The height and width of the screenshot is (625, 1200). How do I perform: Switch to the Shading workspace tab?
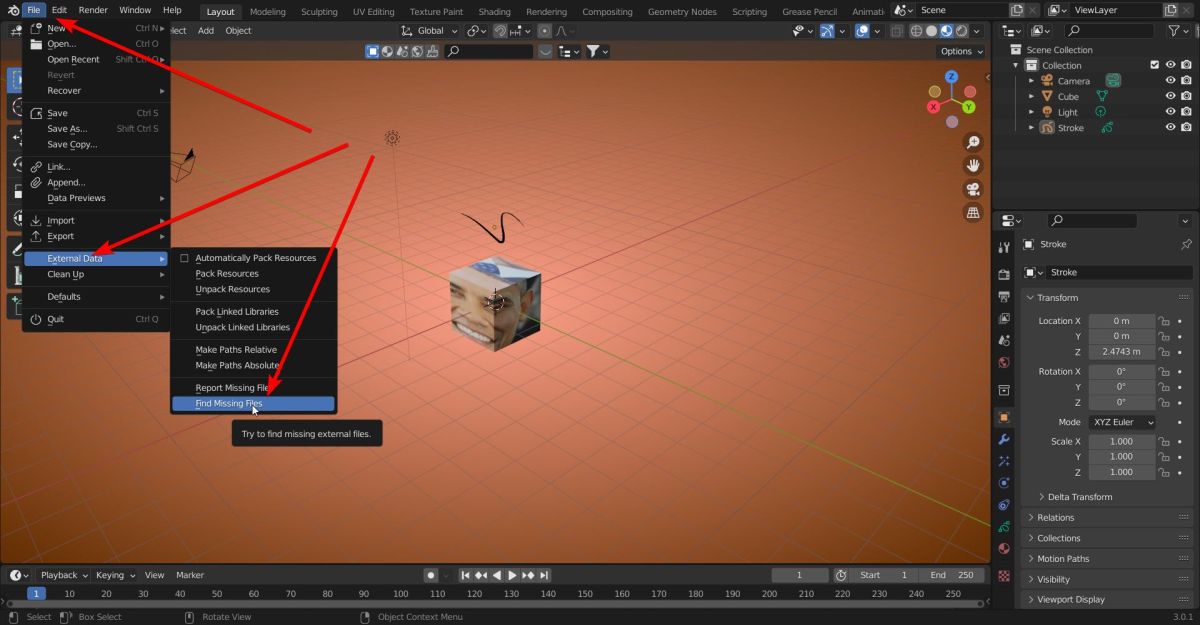494,12
